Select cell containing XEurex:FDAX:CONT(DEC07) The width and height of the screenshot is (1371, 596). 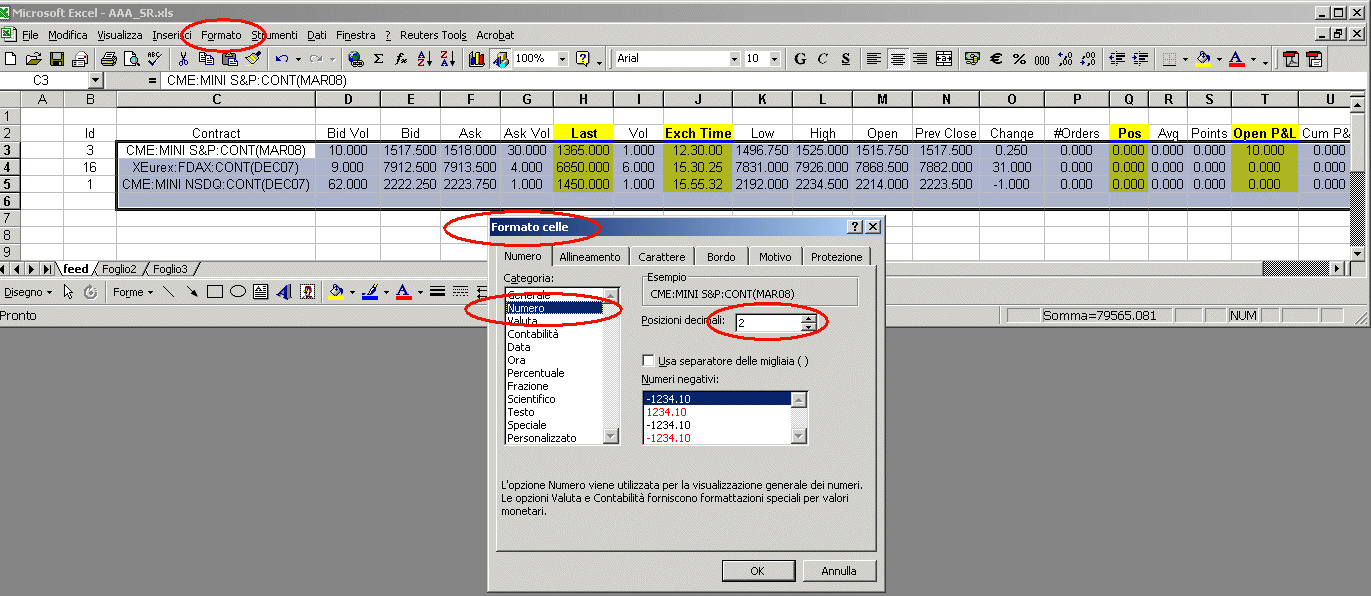(x=216, y=167)
